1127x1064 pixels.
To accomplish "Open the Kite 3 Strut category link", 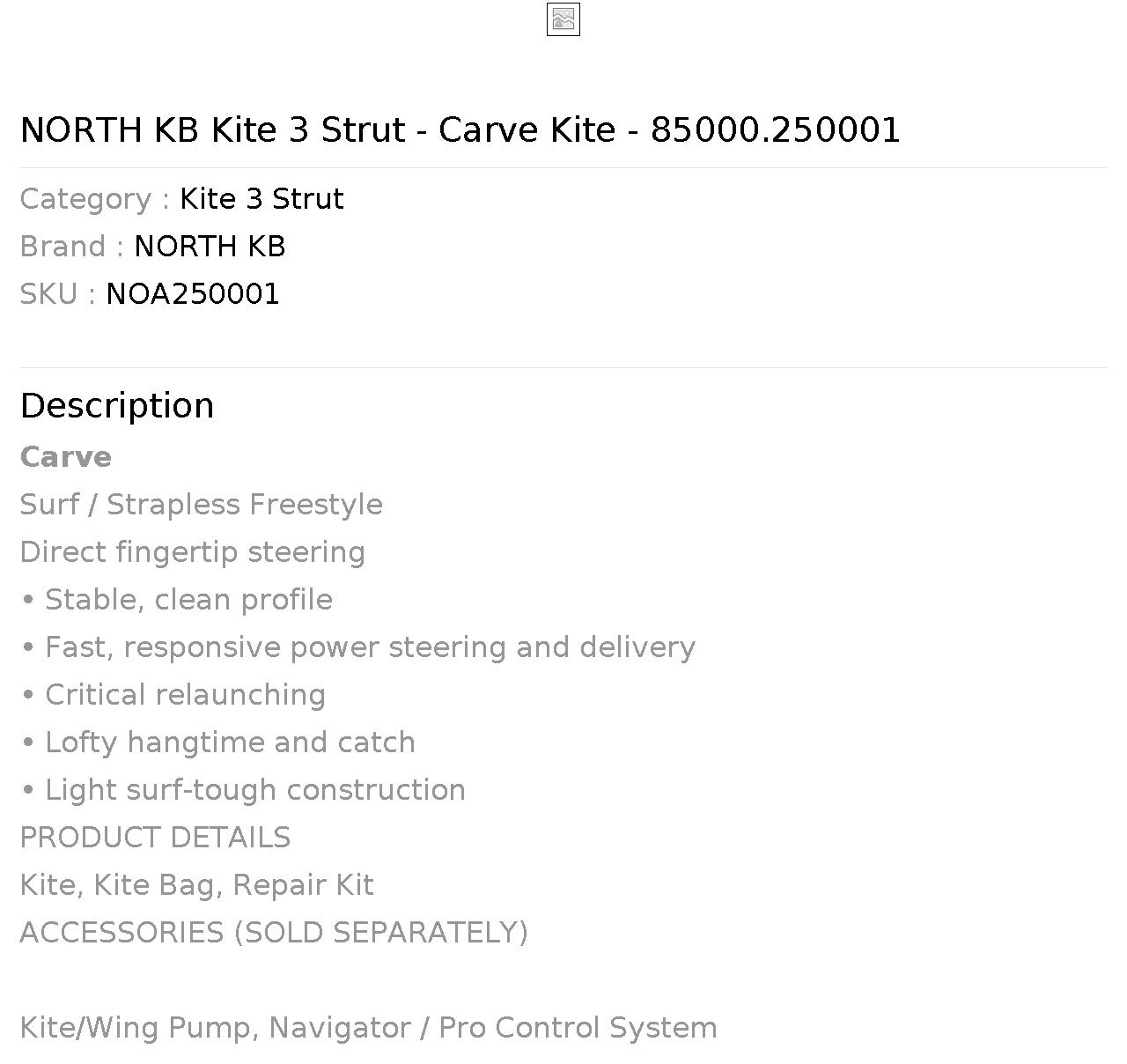I will pos(261,199).
